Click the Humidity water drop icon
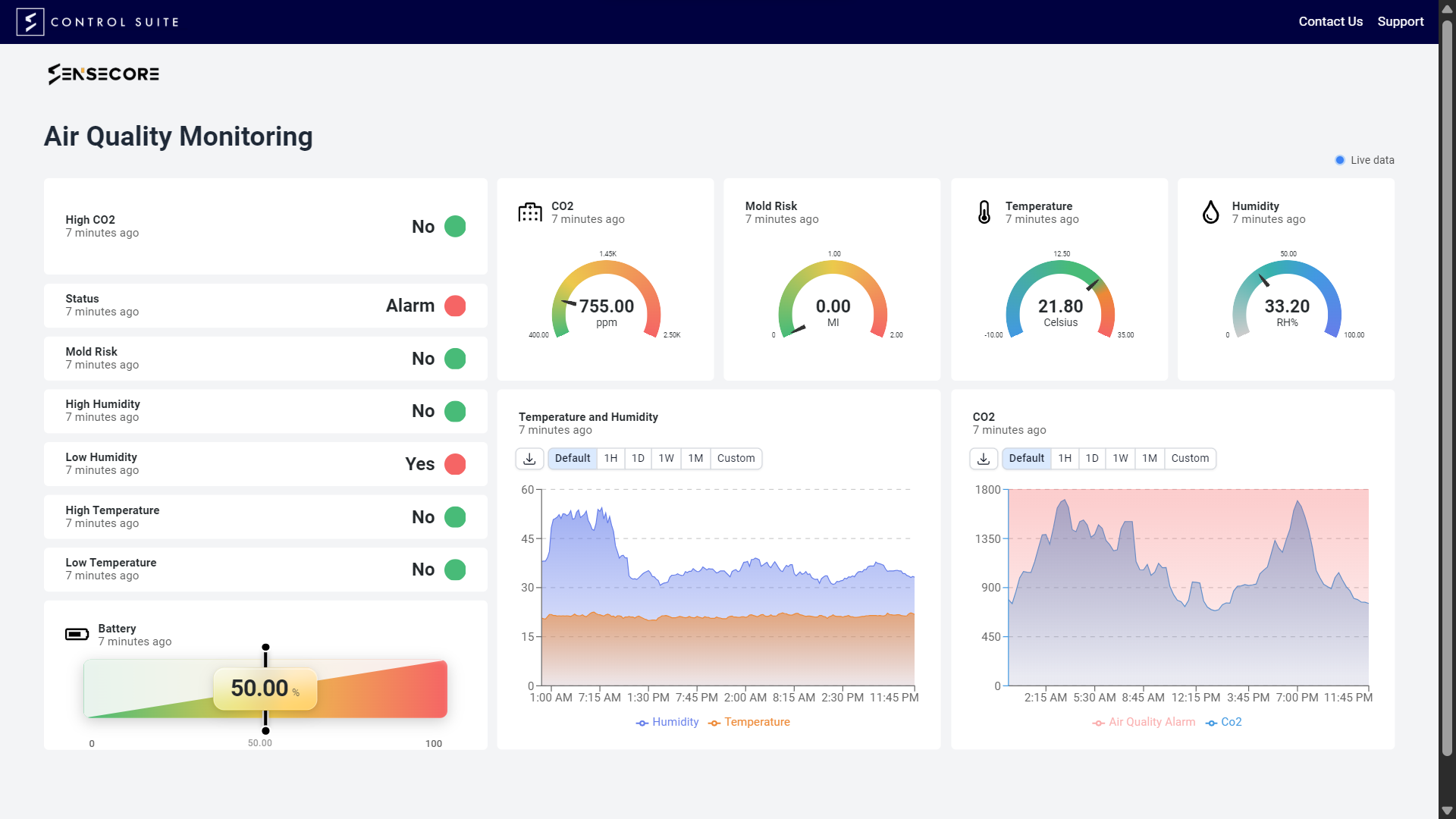Image resolution: width=1456 pixels, height=819 pixels. (1211, 212)
